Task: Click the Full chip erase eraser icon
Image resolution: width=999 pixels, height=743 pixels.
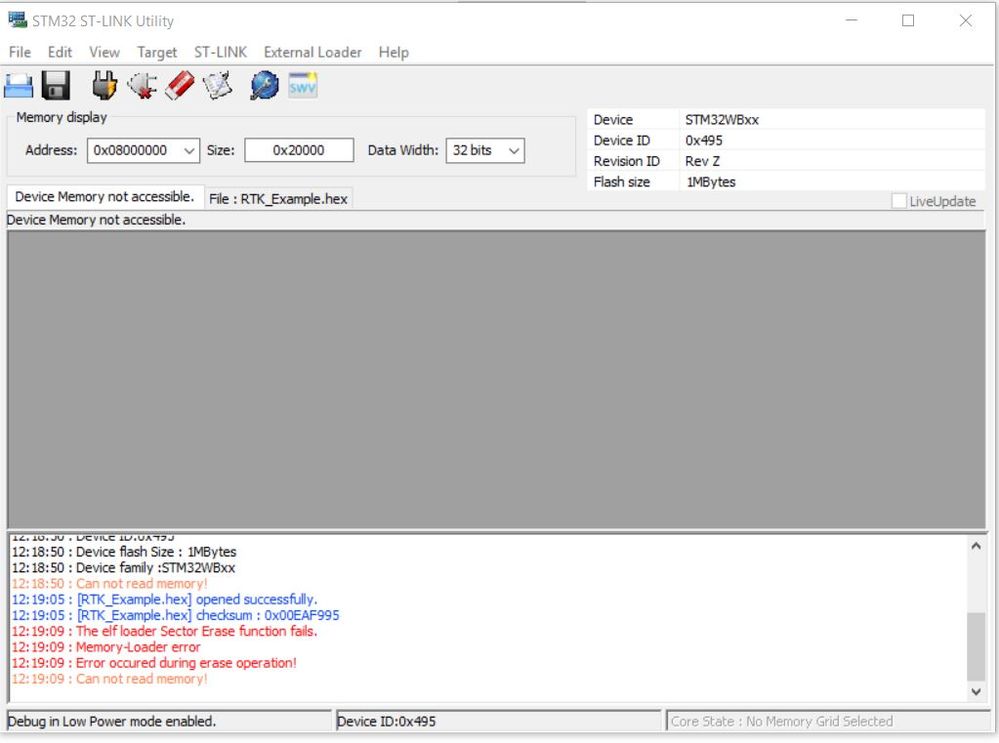Action: click(x=180, y=85)
